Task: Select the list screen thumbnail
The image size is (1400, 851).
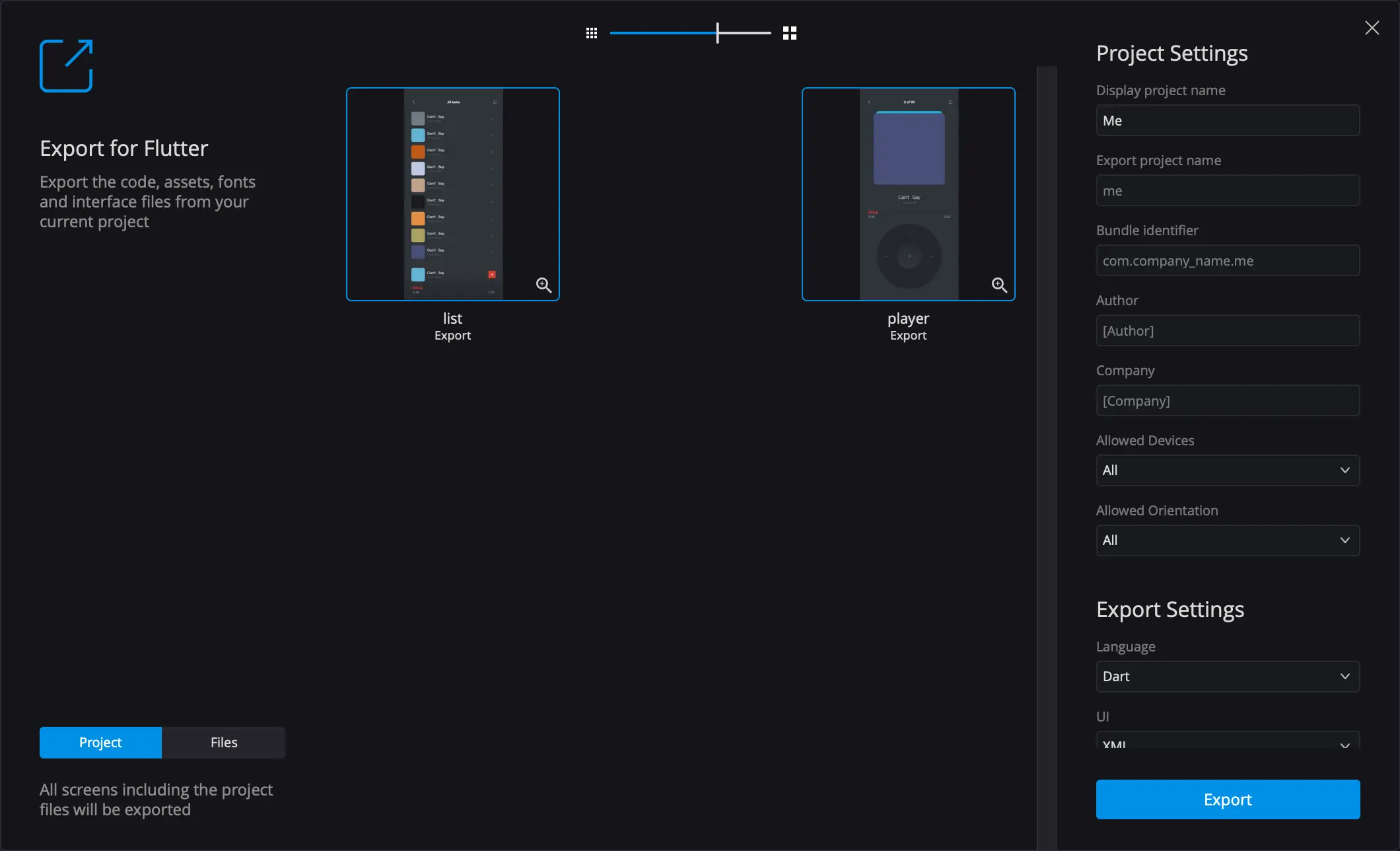Action: 452,194
